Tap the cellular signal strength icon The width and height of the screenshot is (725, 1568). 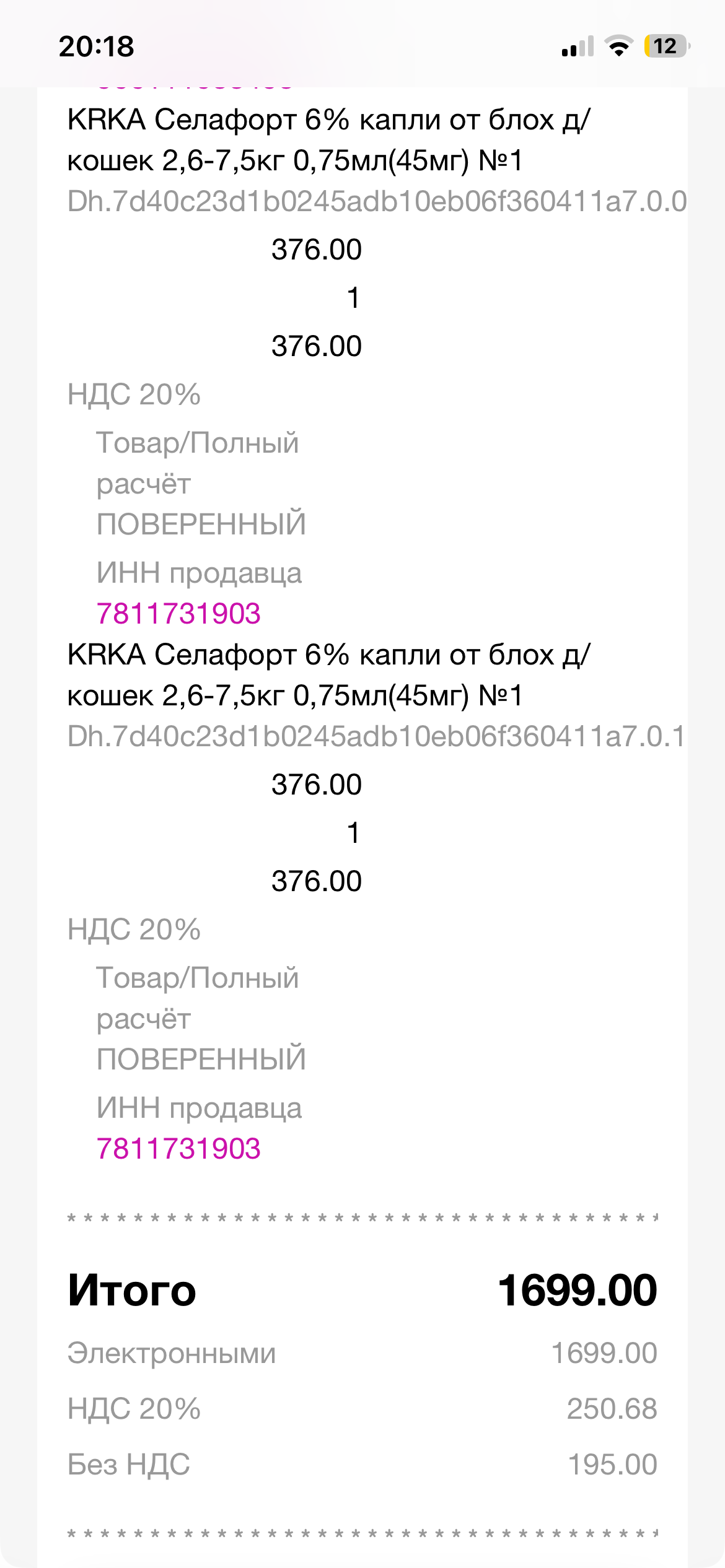coord(578,47)
